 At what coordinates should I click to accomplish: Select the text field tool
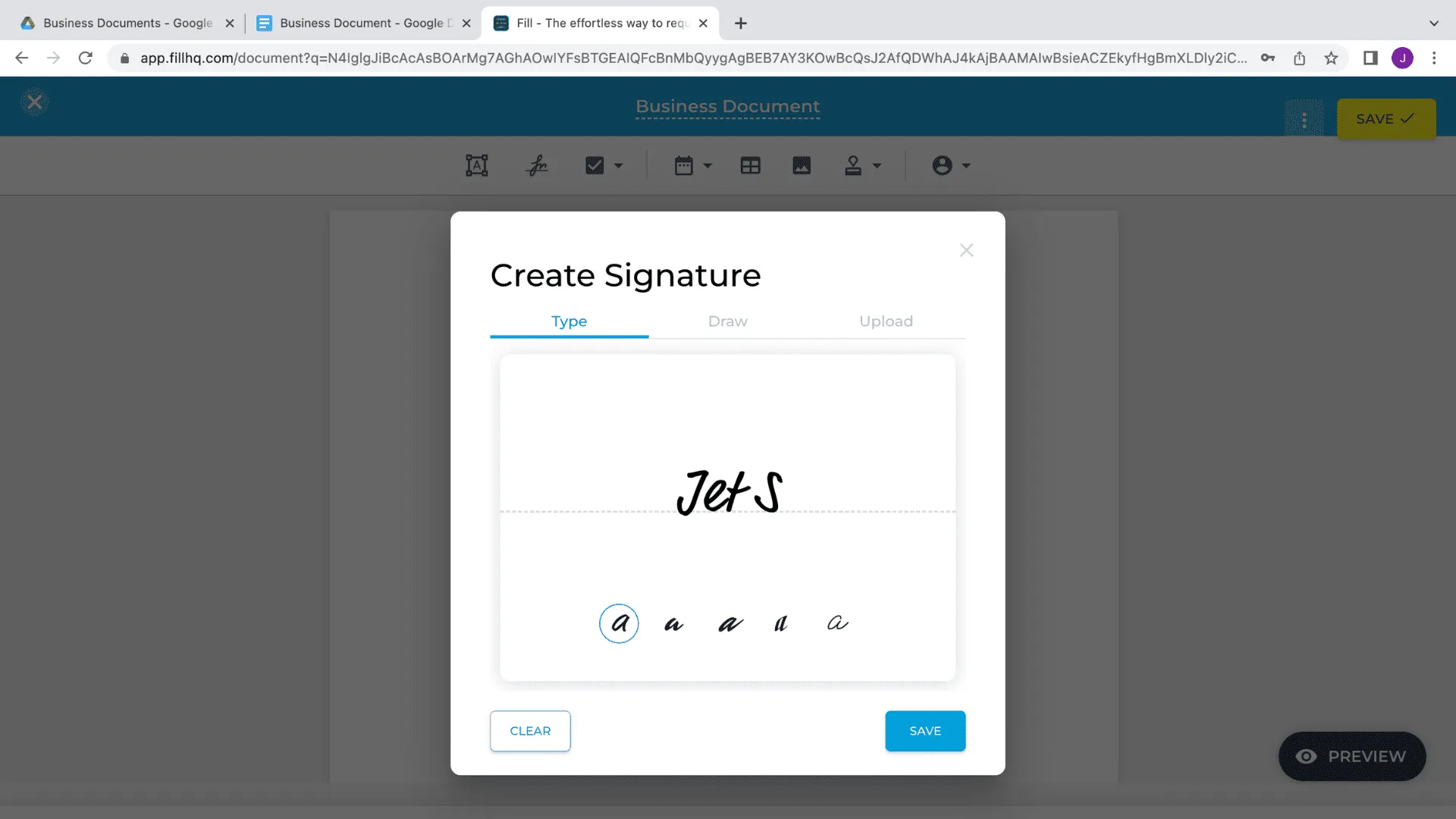[x=476, y=165]
